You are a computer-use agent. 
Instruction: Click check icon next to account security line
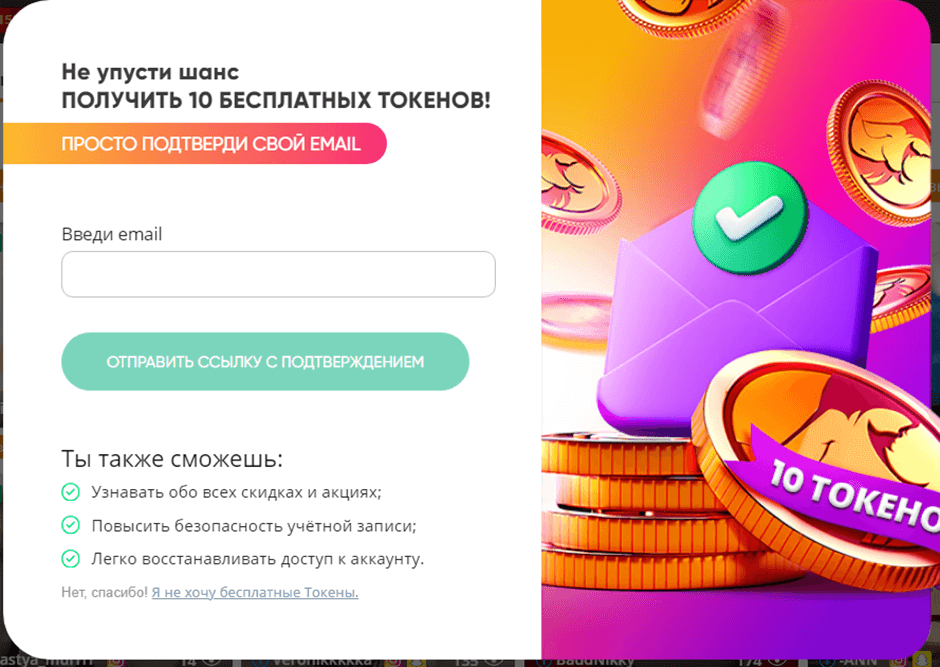click(70, 525)
